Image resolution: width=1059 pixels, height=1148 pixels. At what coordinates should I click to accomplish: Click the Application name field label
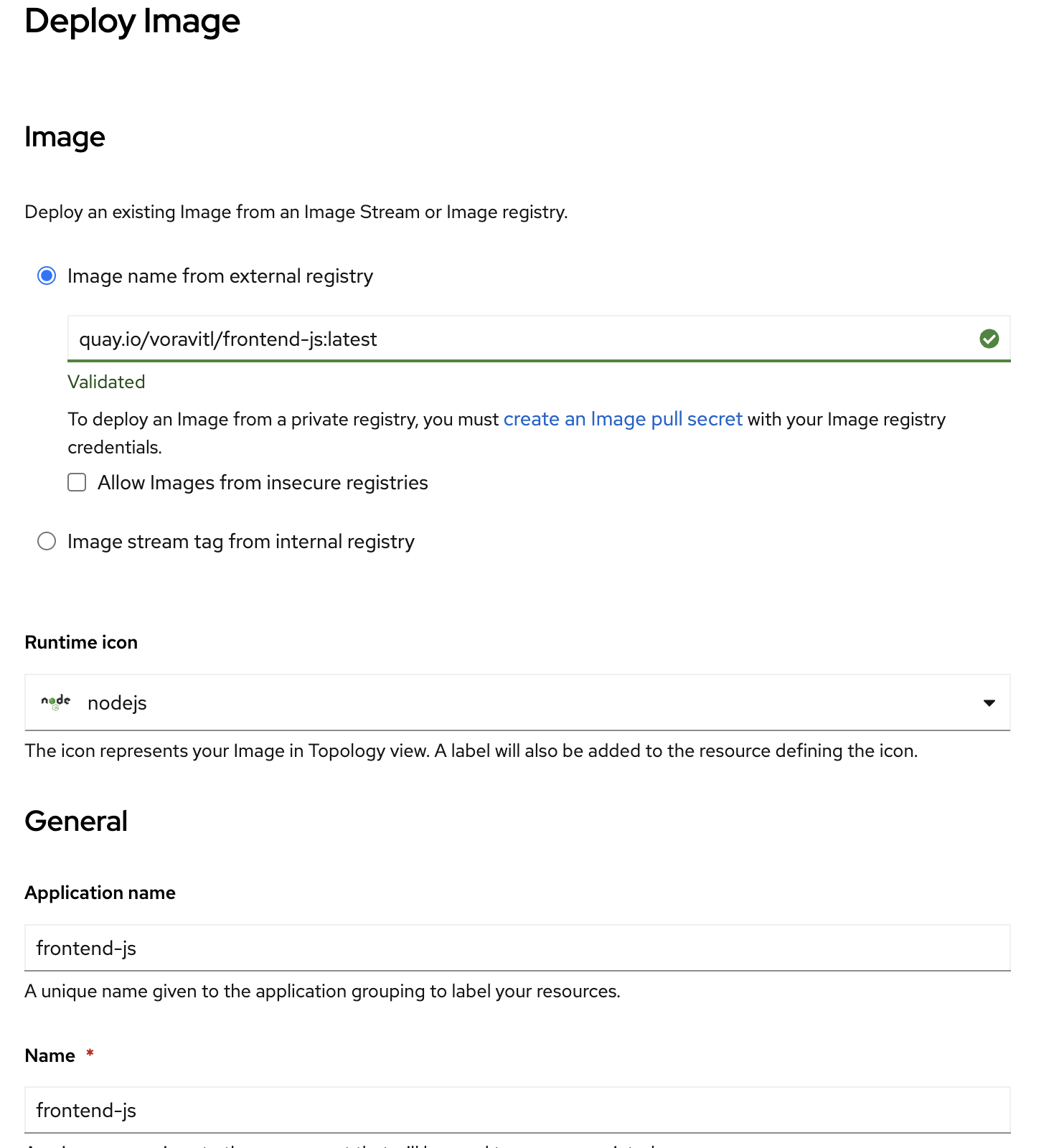[x=100, y=893]
